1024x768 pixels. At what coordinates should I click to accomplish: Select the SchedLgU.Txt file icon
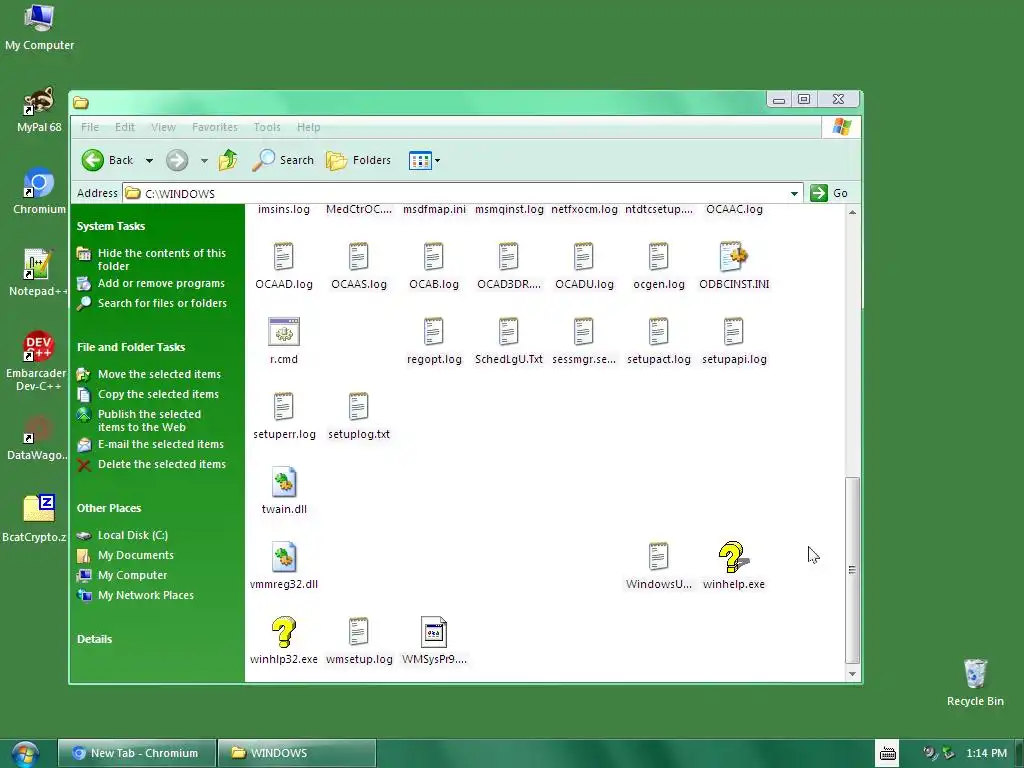click(x=509, y=332)
